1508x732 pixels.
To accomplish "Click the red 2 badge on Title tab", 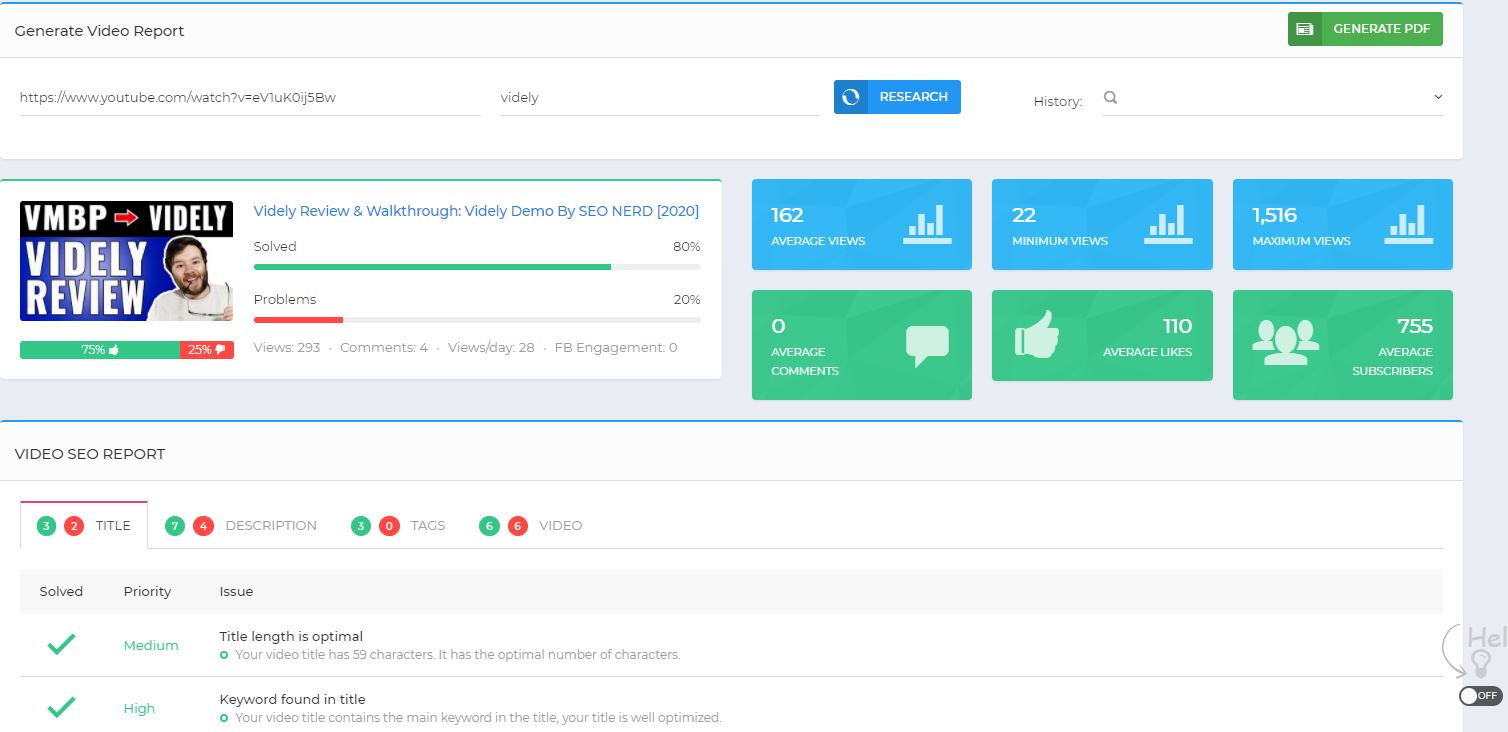I will pyautogui.click(x=74, y=526).
